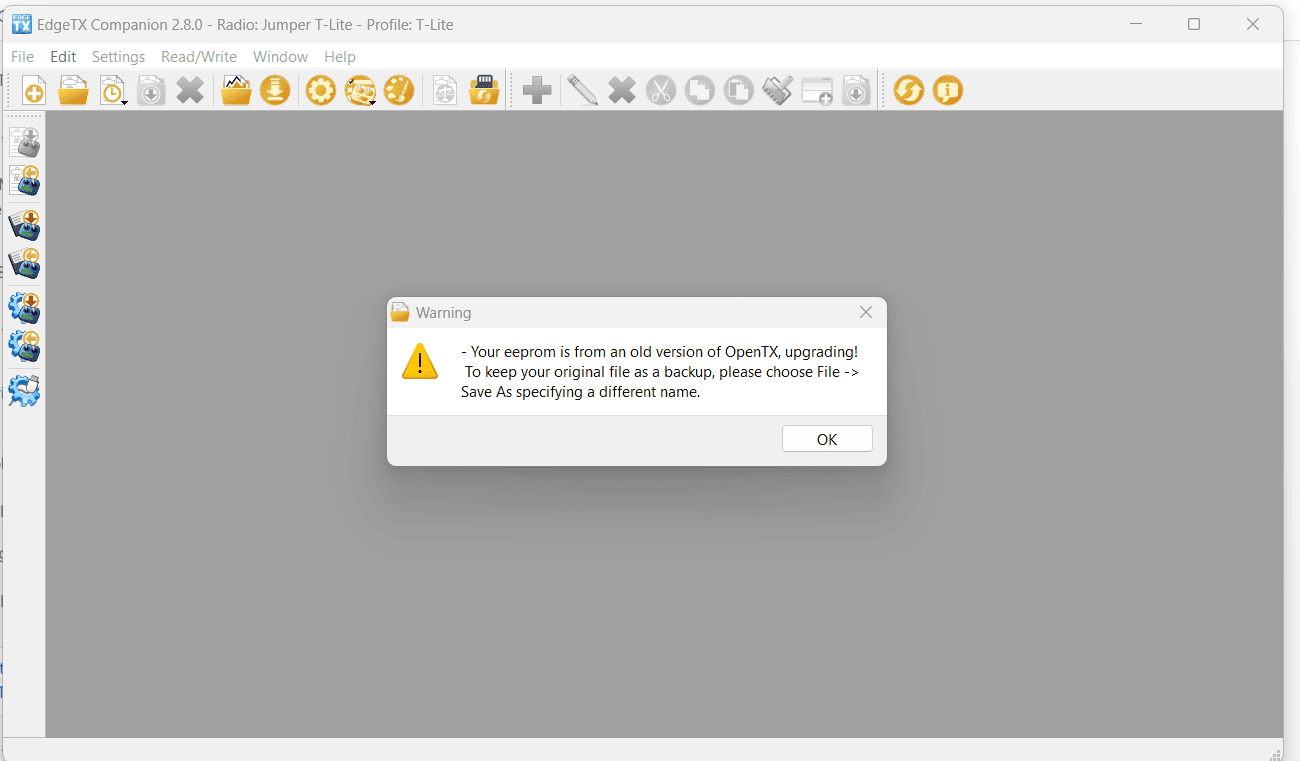Open Companion settings with the gear icon
Image resolution: width=1300 pixels, height=761 pixels.
point(320,90)
